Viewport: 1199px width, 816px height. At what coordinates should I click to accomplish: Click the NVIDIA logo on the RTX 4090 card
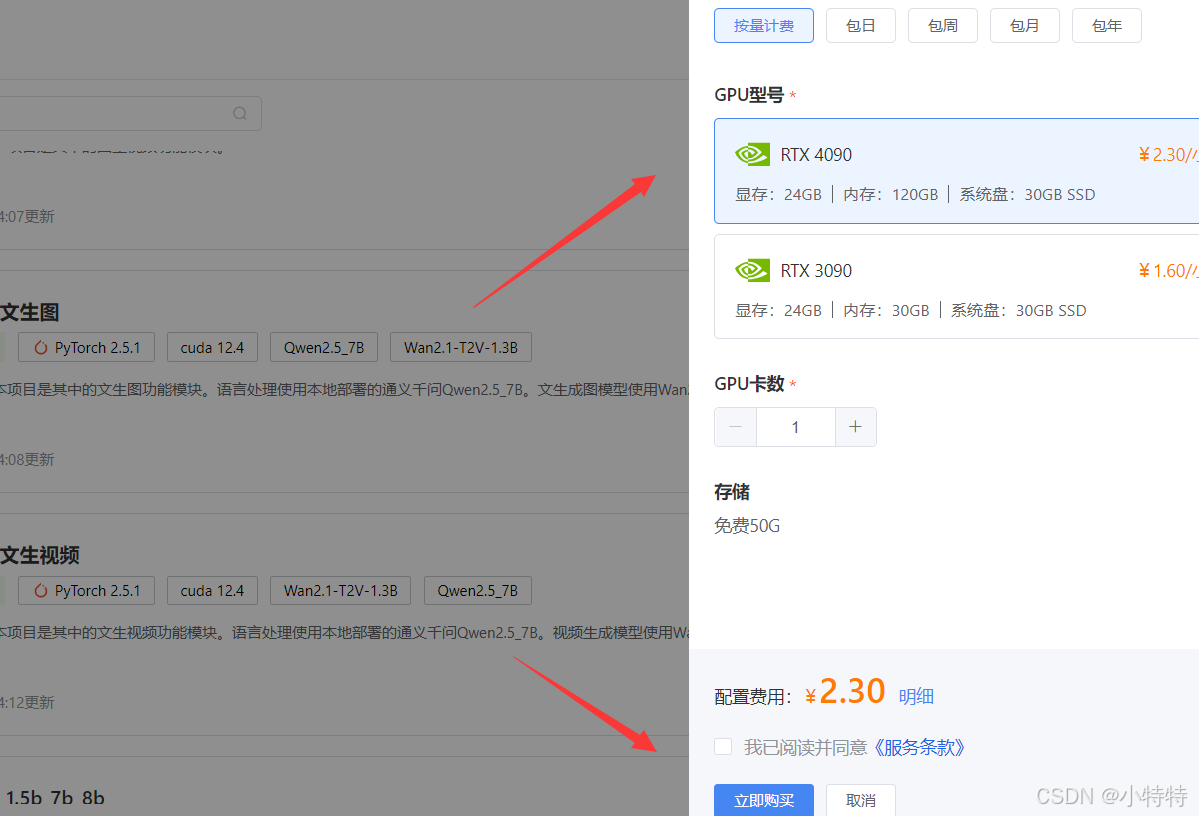752,155
